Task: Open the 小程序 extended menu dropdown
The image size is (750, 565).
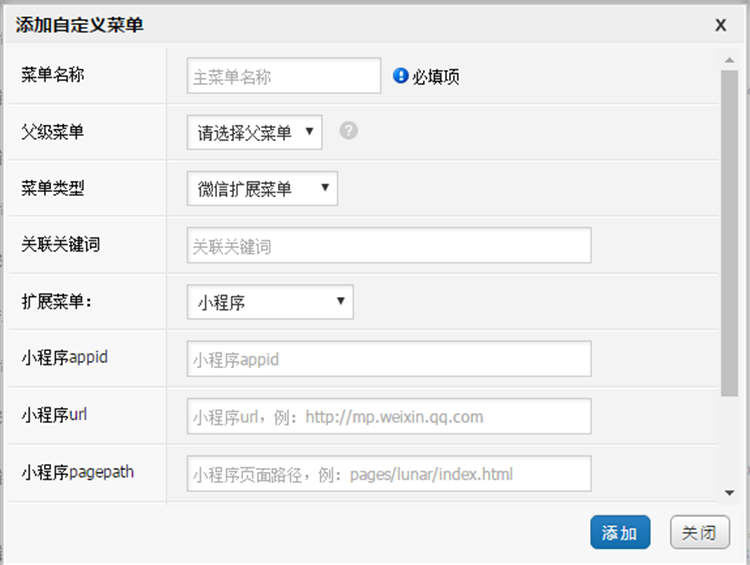Action: tap(270, 302)
